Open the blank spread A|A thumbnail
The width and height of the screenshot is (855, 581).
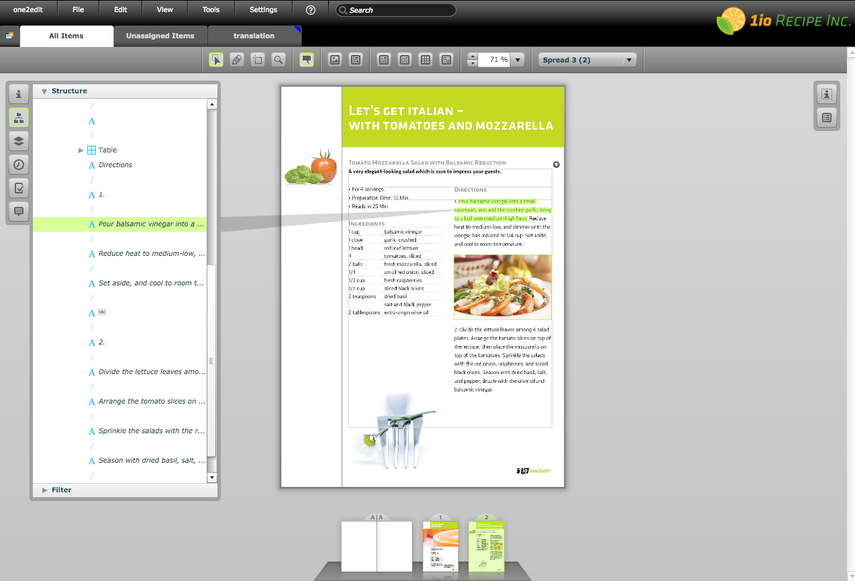pos(377,546)
